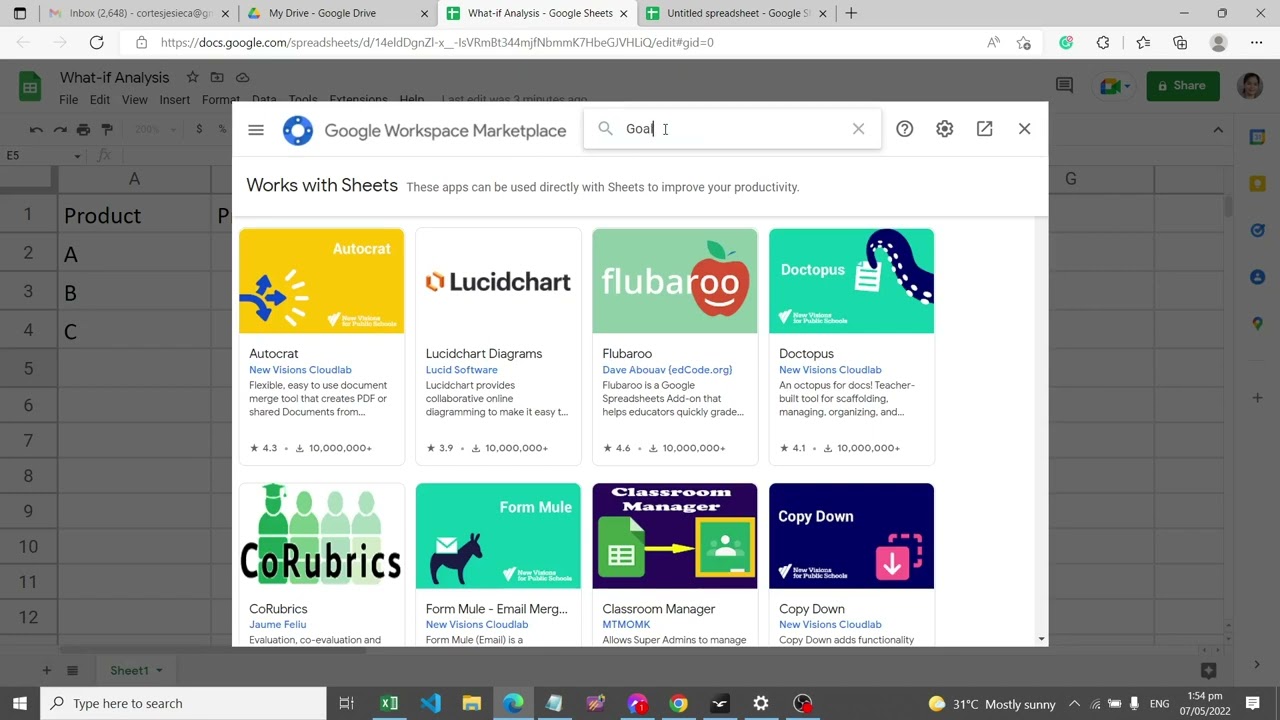Click the Paint format icon
Viewport: 1280px width, 720px height.
(108, 129)
